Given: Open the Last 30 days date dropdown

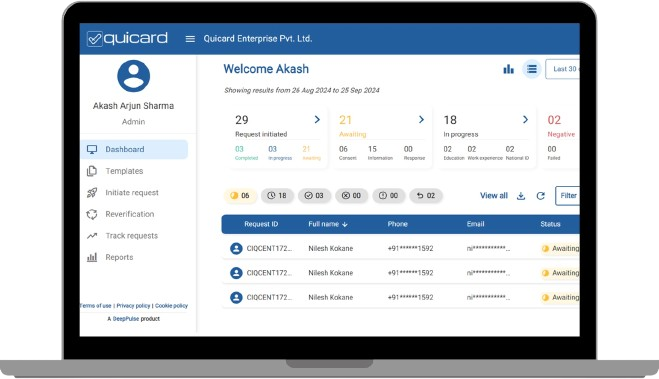Looking at the screenshot, I should coord(563,69).
